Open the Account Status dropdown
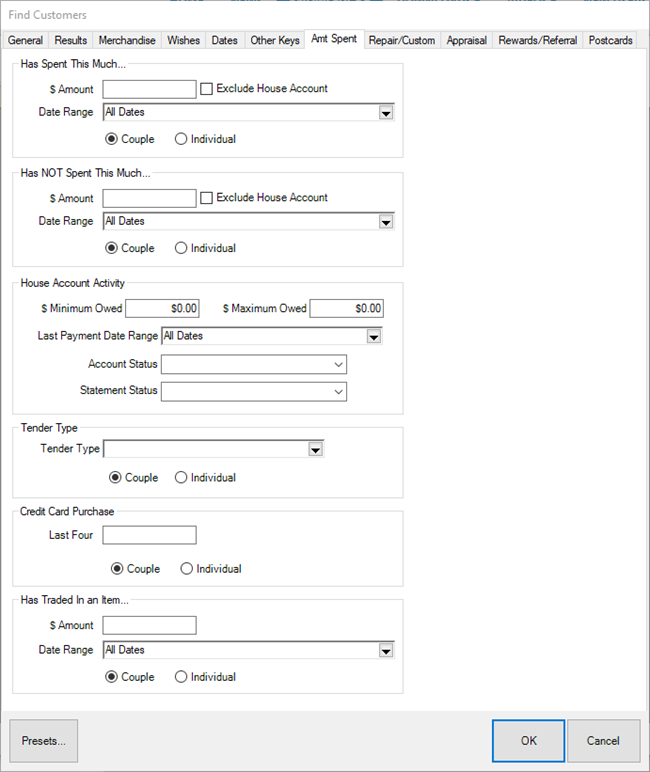The height and width of the screenshot is (772, 650). tap(339, 365)
